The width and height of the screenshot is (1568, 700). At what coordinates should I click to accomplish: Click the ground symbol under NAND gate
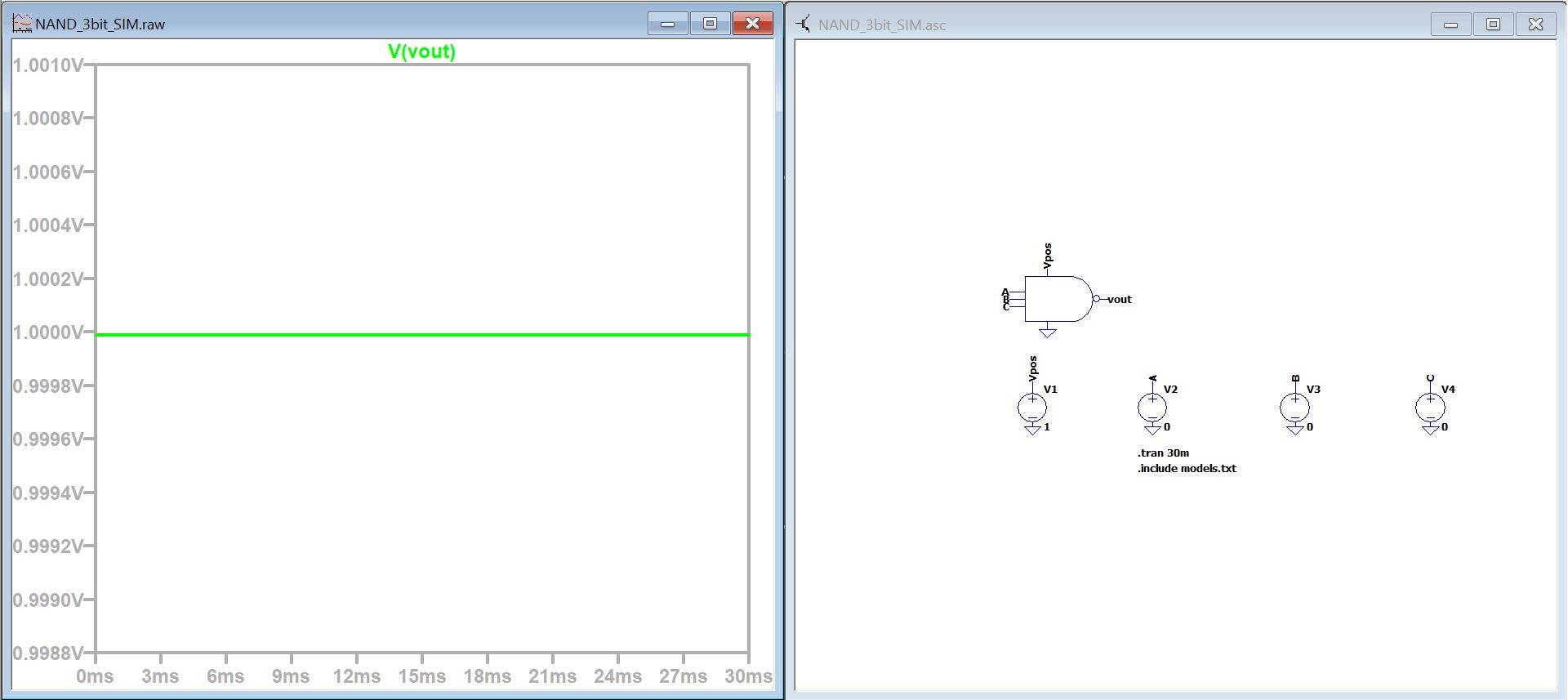coord(1048,332)
